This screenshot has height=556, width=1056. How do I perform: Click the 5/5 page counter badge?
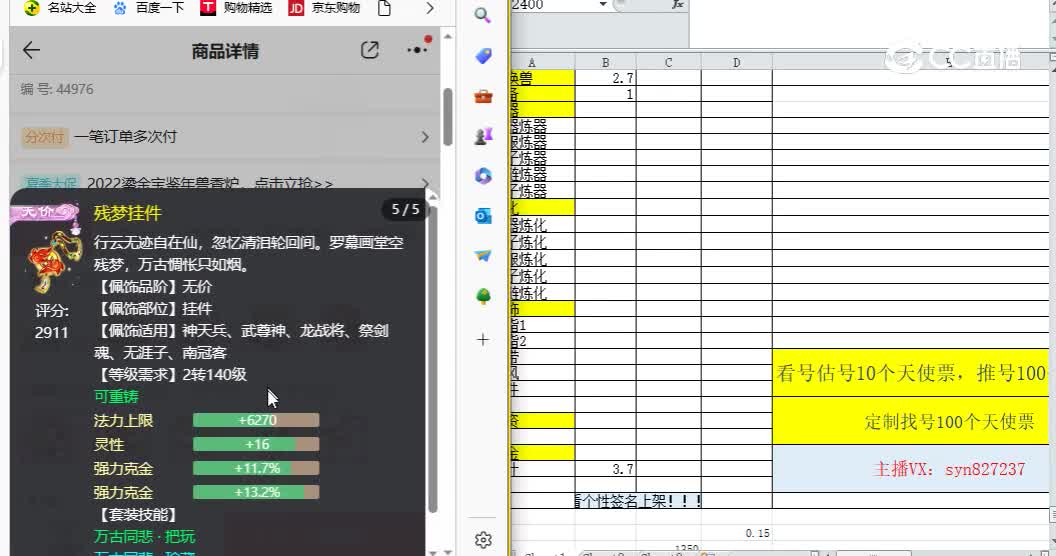405,210
